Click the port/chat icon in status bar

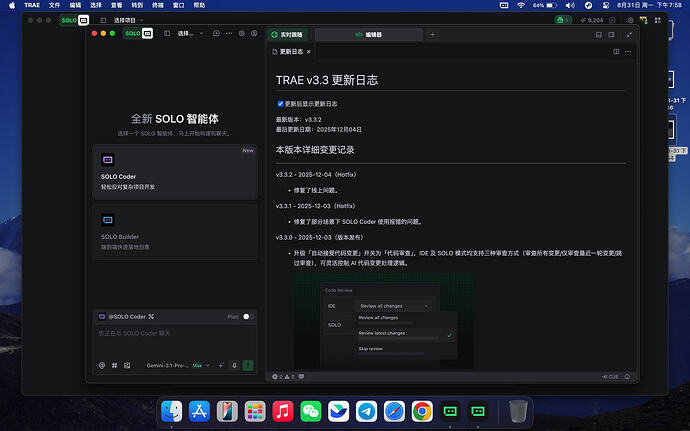(301, 377)
